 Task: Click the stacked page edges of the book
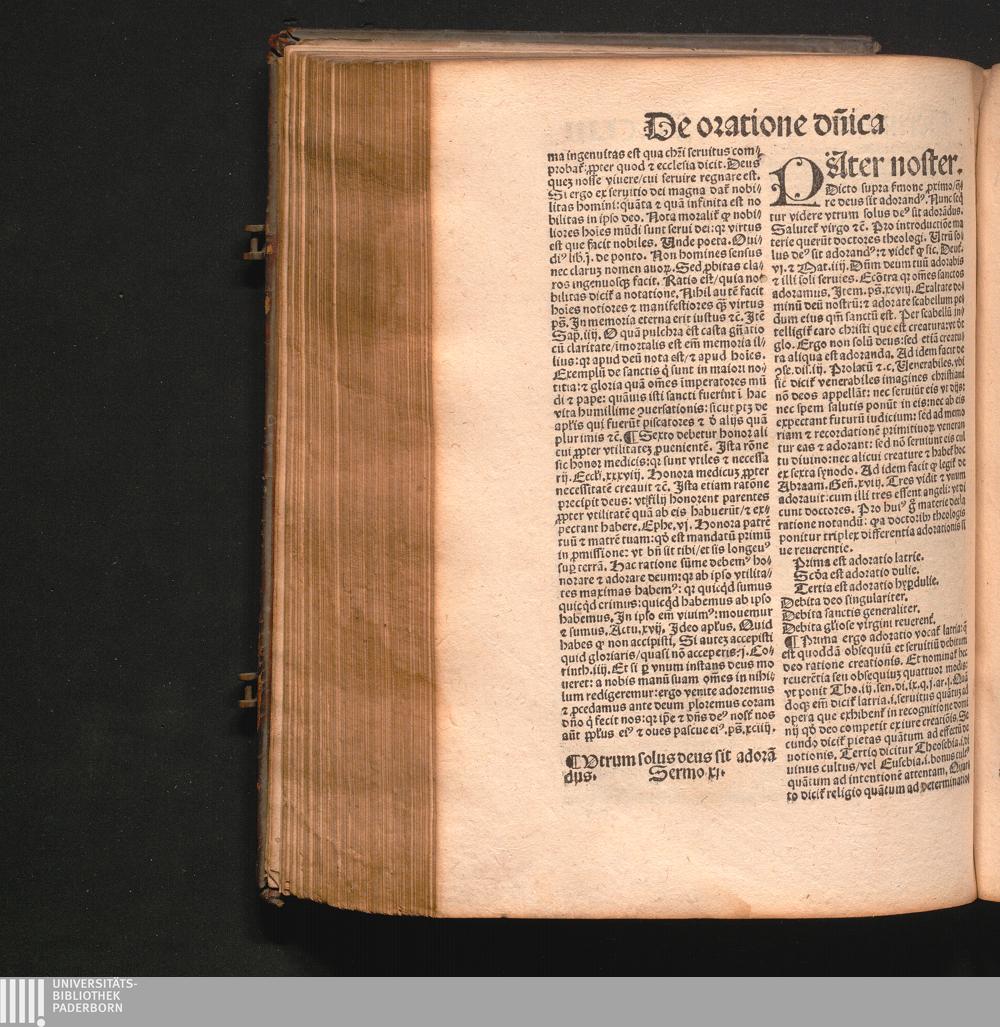(355, 480)
